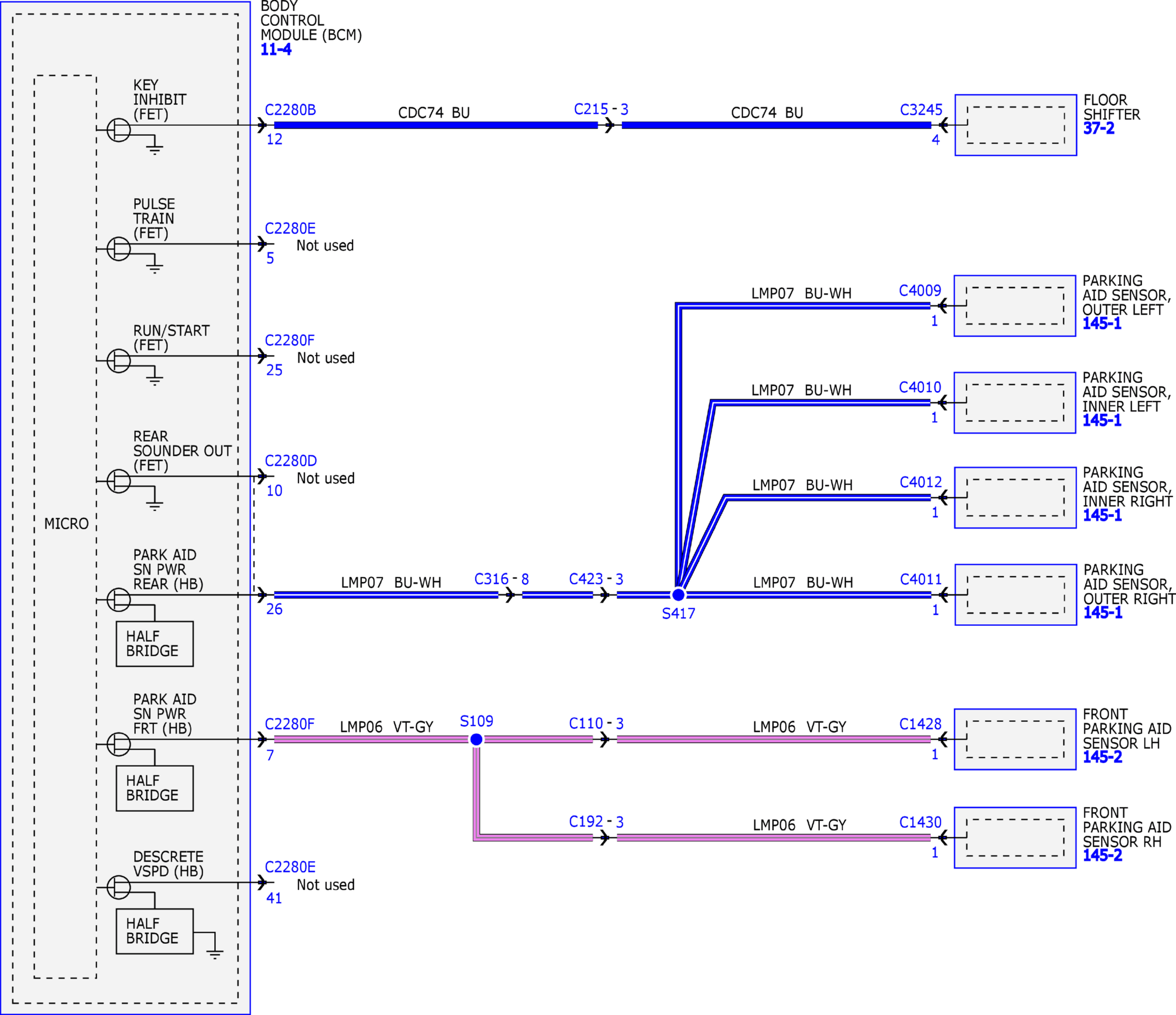This screenshot has width=1176, height=1015.
Task: Select the Front Parking Aid Sensor LH box
Action: (x=1015, y=739)
